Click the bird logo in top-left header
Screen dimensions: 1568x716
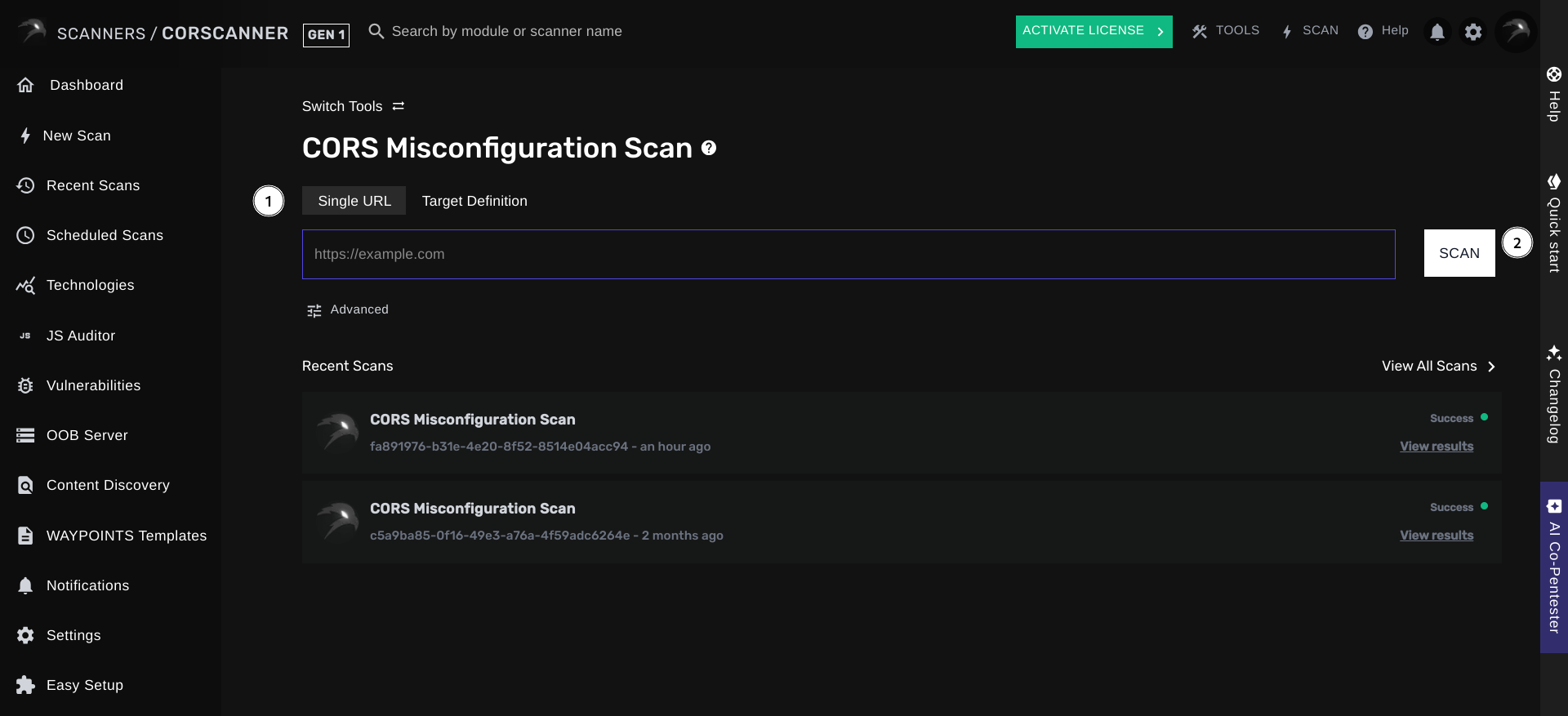[32, 31]
